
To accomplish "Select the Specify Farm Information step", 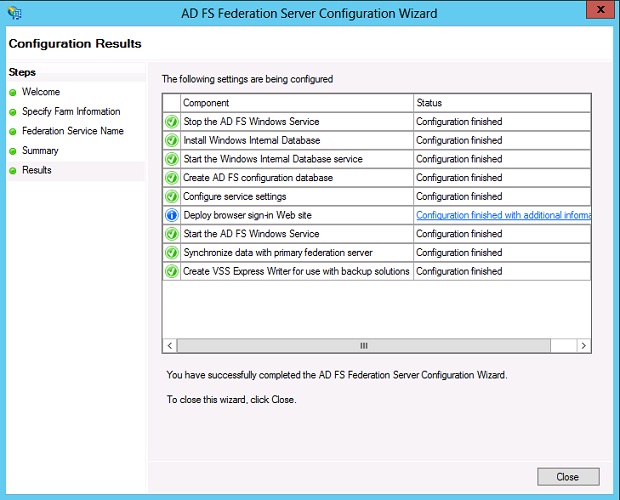I will (71, 111).
